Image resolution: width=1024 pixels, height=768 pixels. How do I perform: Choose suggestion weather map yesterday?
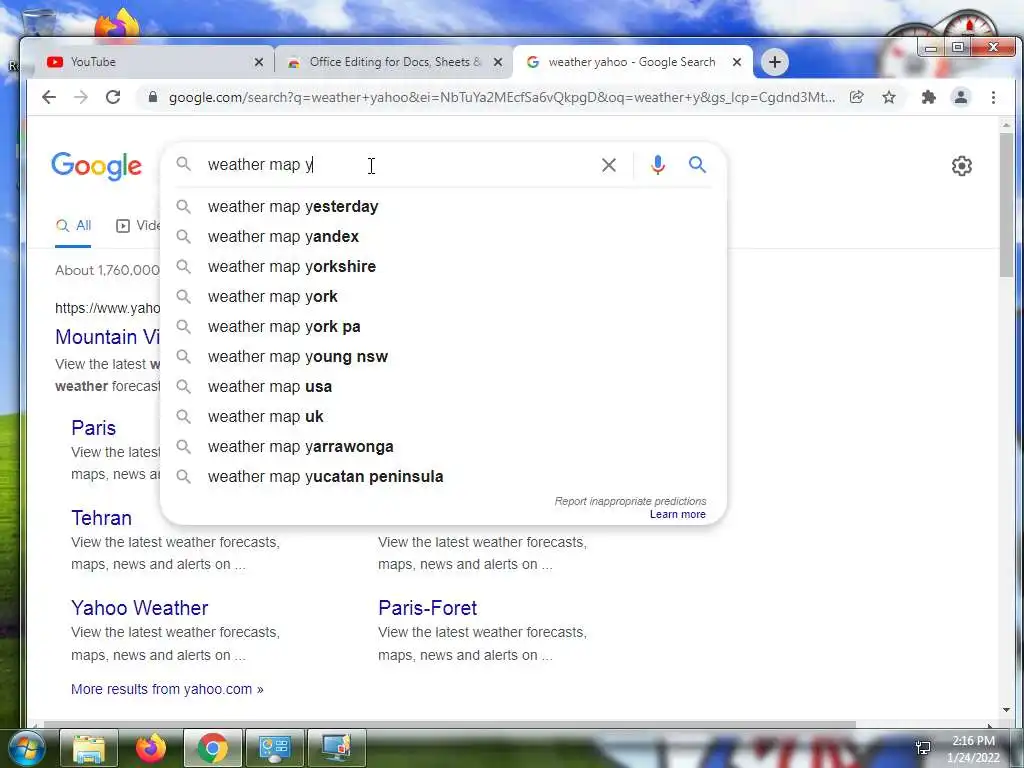(x=443, y=206)
